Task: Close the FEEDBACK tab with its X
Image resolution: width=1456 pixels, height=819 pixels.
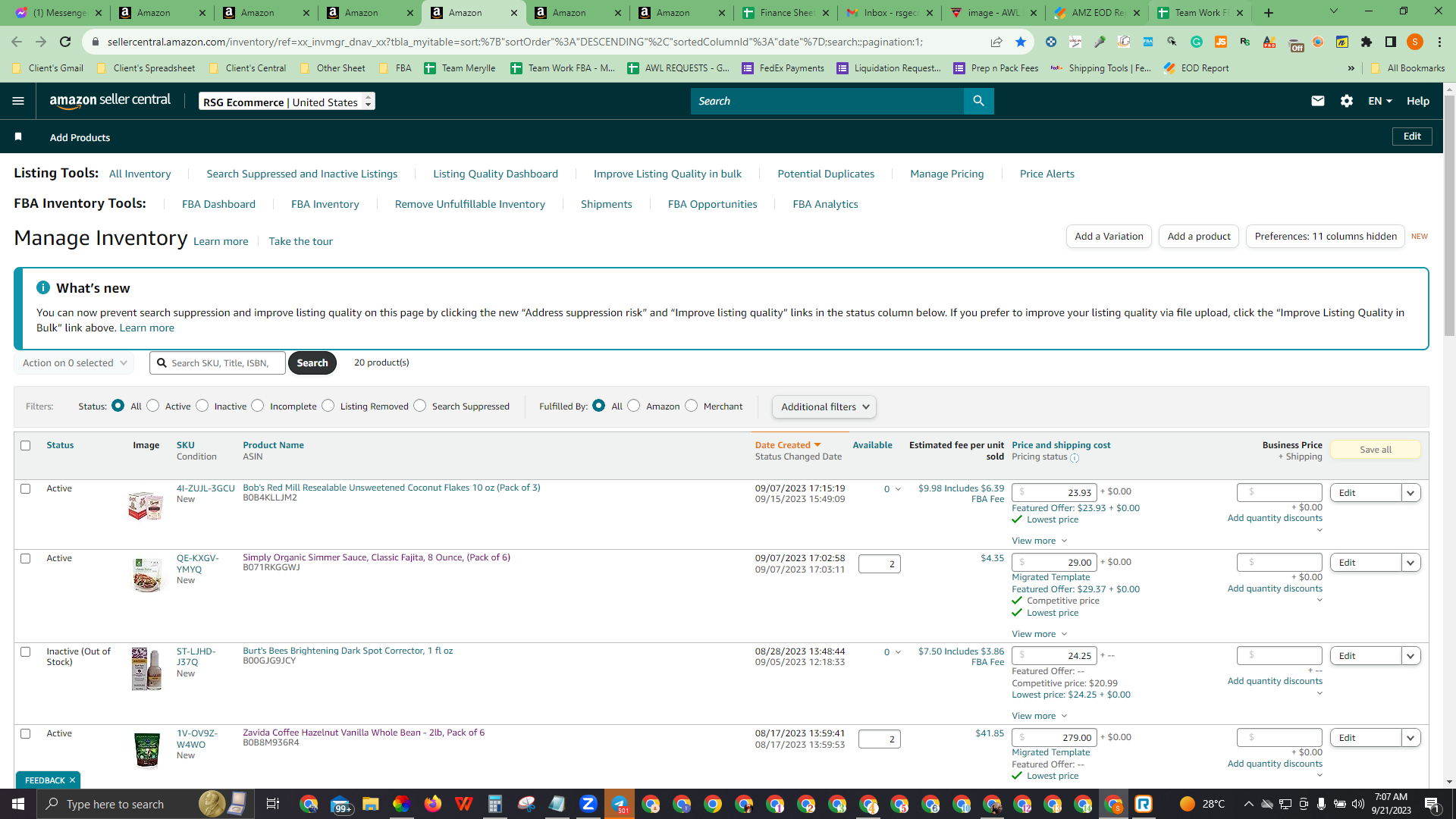Action: (72, 780)
